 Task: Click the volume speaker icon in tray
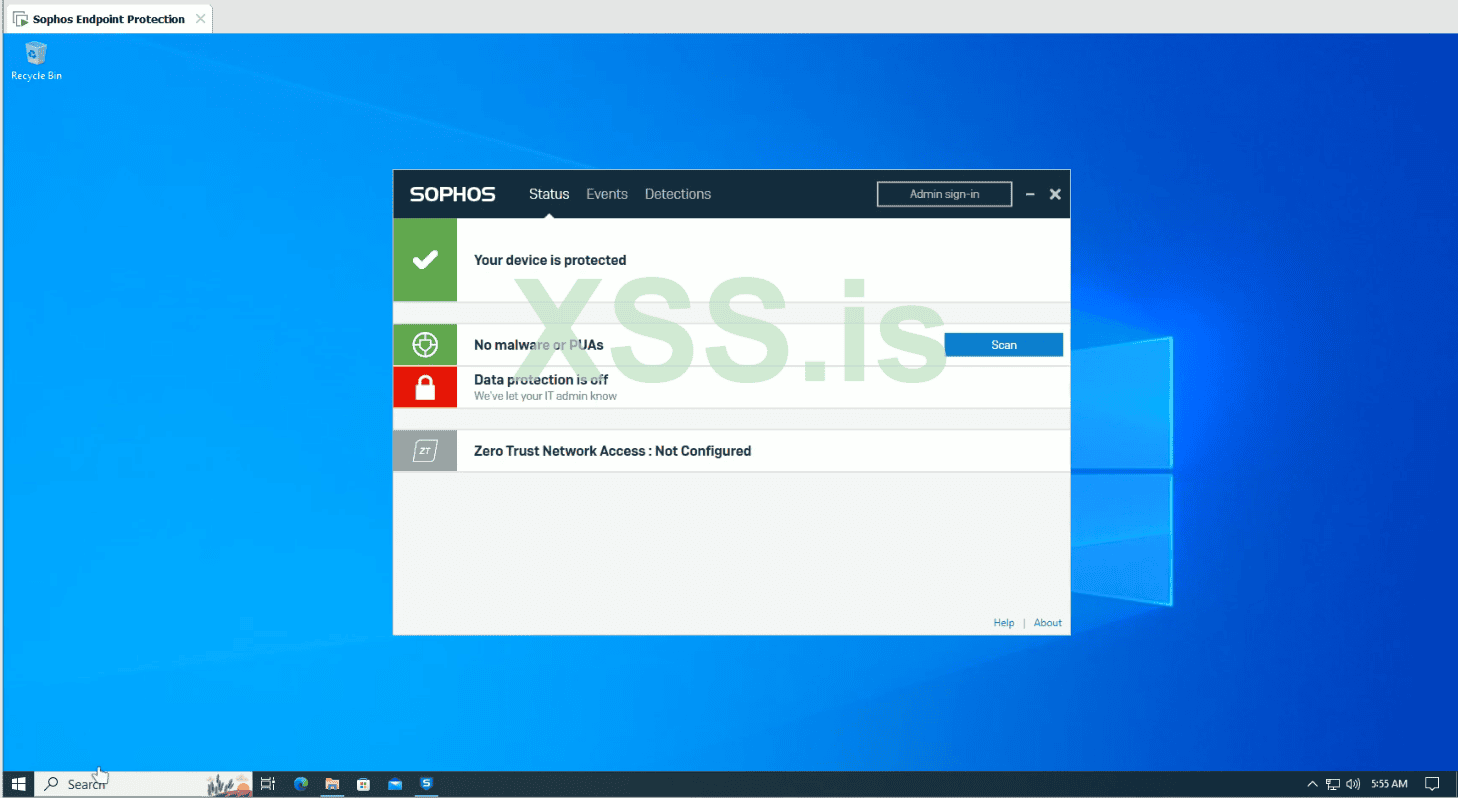click(1353, 784)
